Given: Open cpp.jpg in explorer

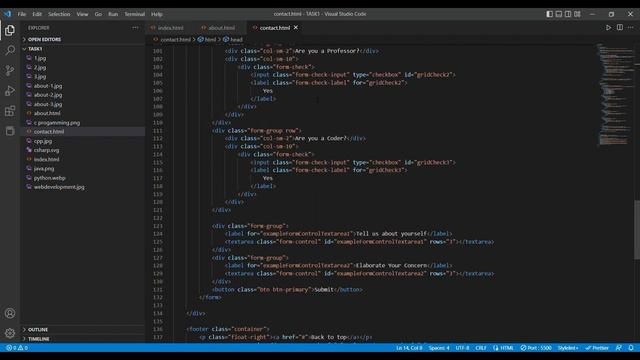Looking at the screenshot, I should tap(43, 141).
